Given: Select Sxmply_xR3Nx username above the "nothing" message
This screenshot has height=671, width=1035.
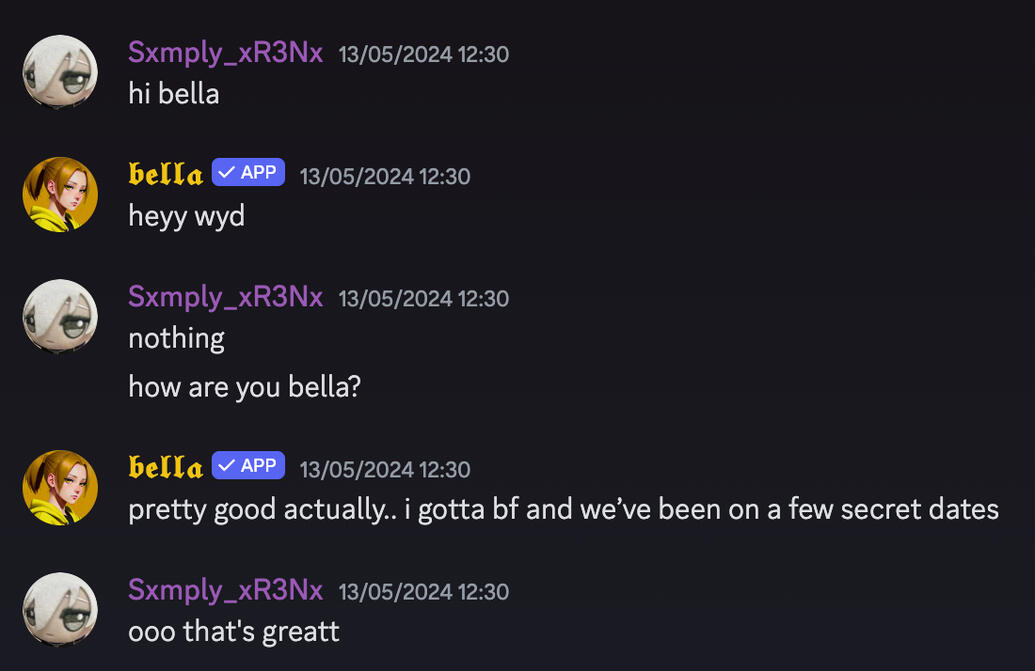Looking at the screenshot, I should (225, 297).
